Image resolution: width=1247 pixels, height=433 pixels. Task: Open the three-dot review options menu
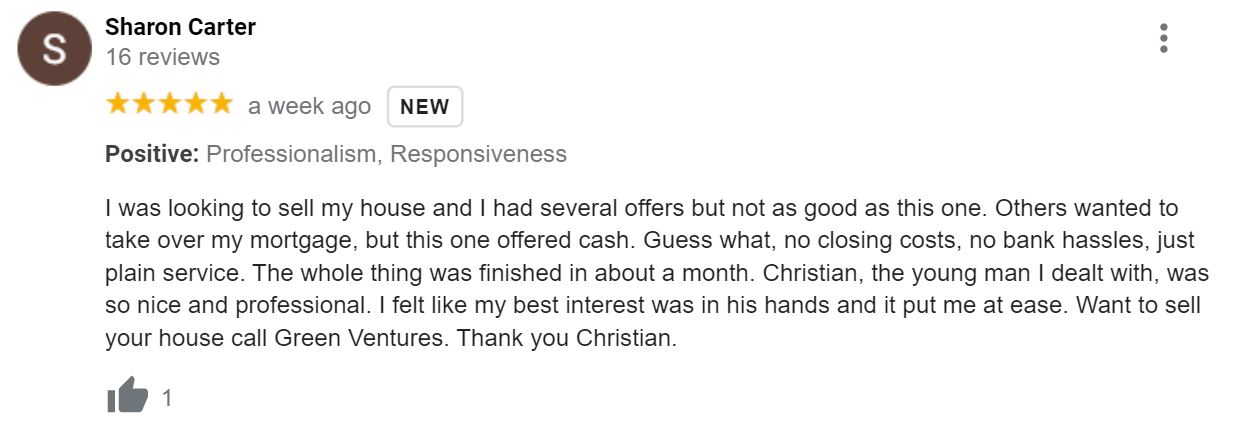[x=1163, y=39]
